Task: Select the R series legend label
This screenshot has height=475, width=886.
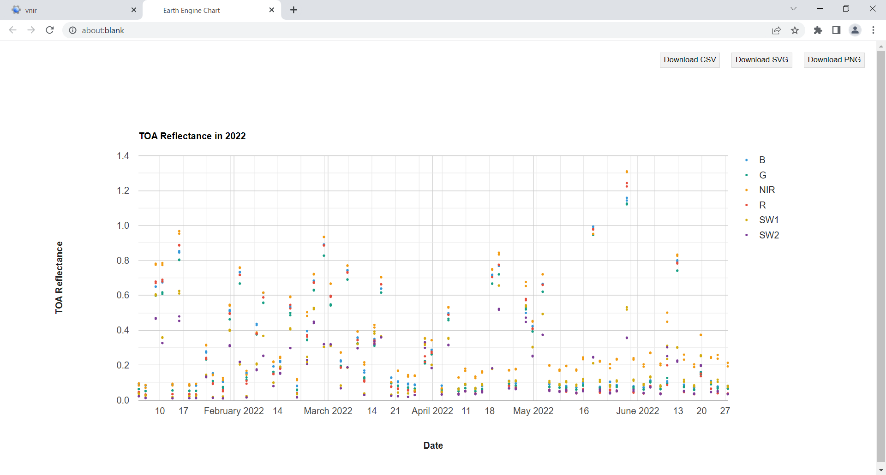Action: (x=762, y=205)
